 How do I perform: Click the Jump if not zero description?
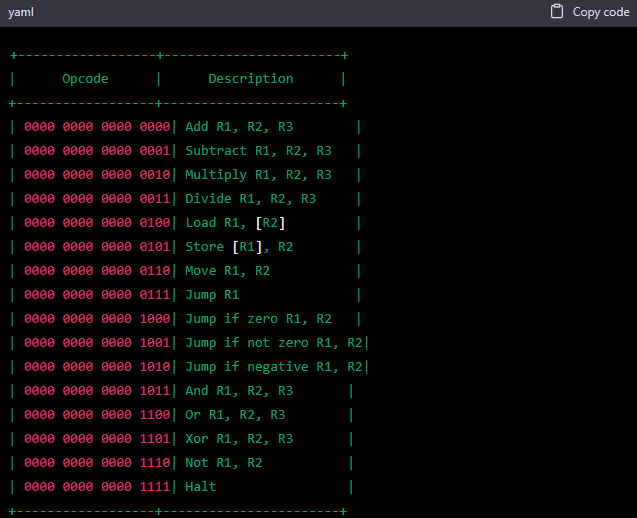[x=273, y=343]
